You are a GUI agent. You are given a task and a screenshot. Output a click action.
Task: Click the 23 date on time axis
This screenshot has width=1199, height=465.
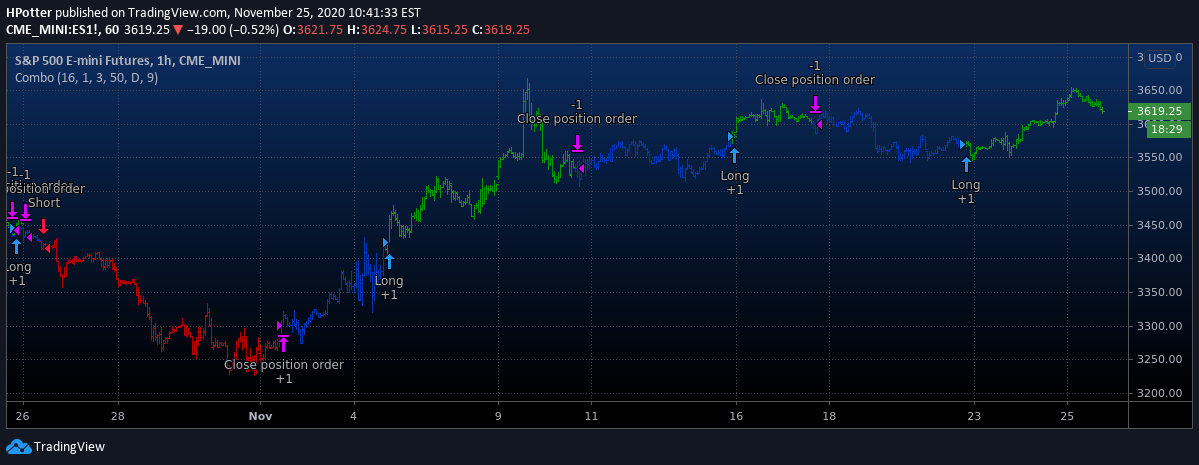tap(973, 416)
